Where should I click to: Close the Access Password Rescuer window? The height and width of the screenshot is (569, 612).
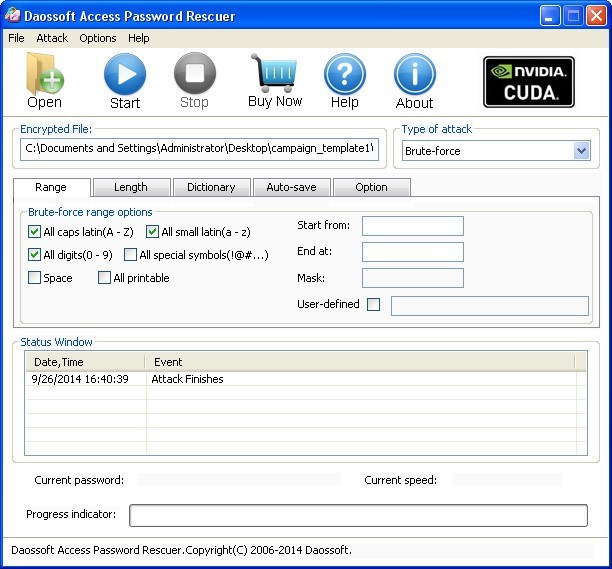click(596, 16)
